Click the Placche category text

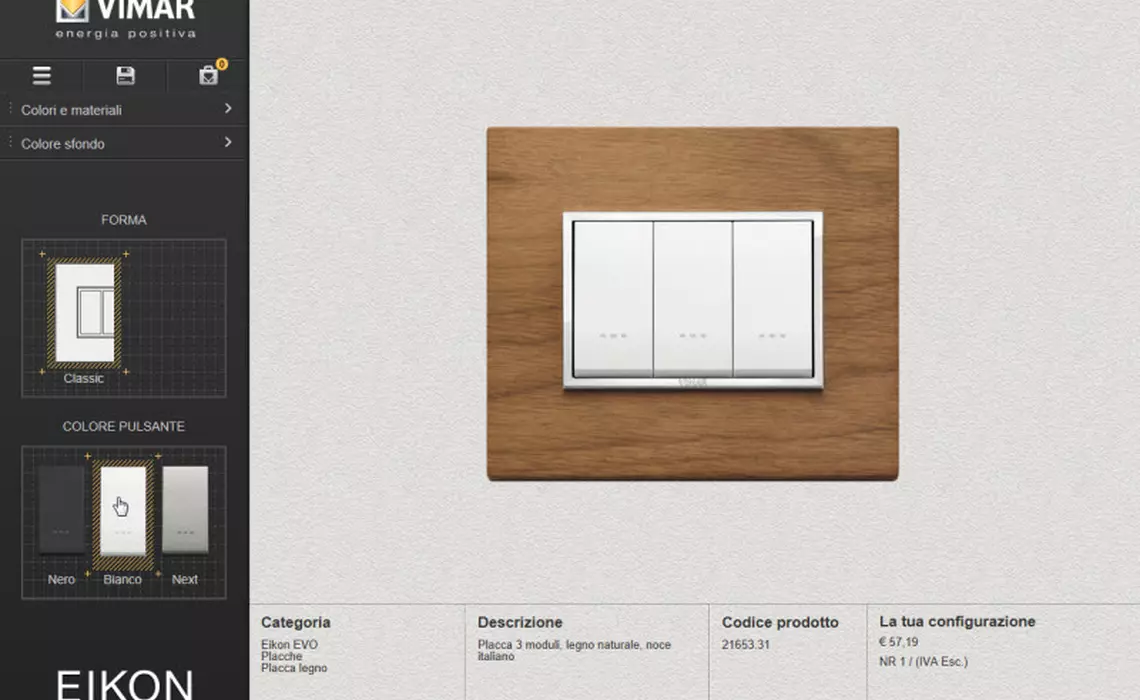tap(281, 656)
